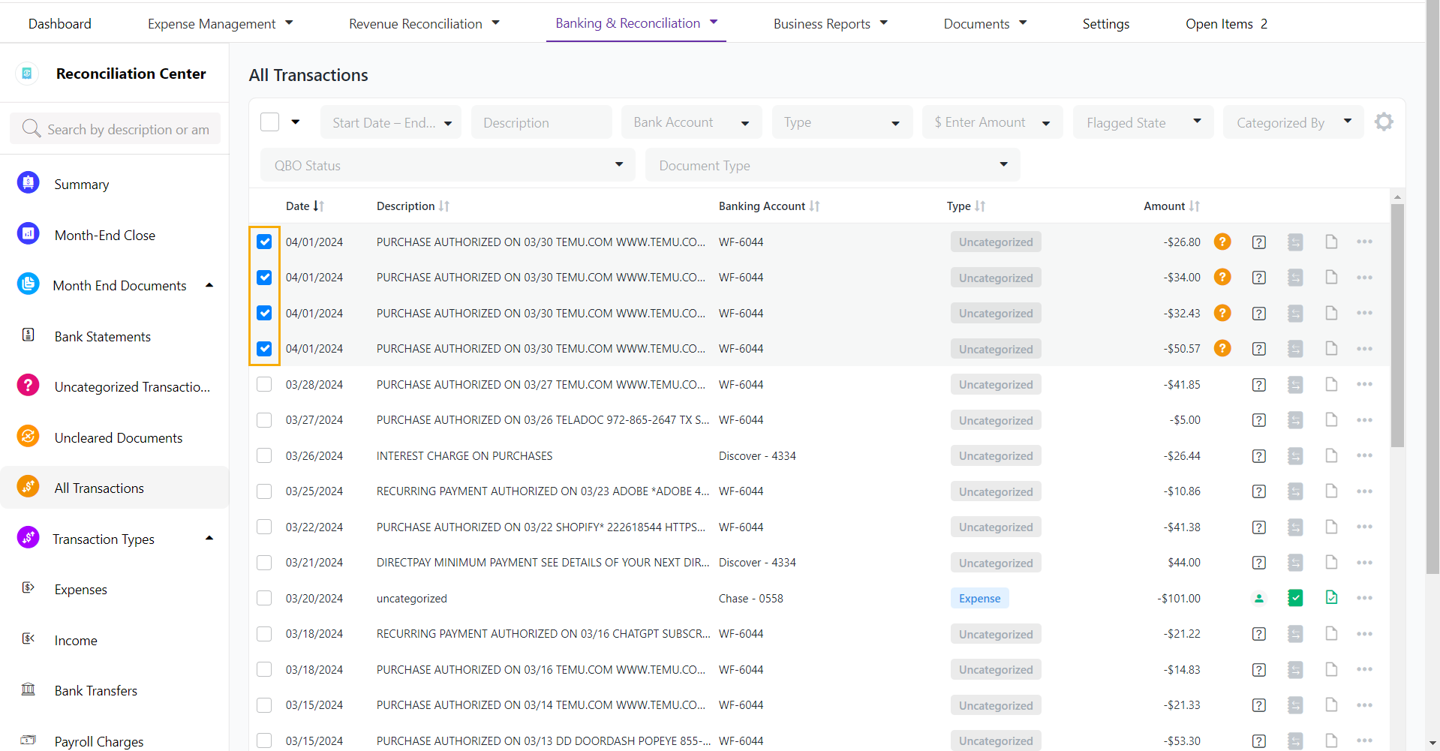
Task: Open the Open Items 2 link
Action: pos(1226,23)
